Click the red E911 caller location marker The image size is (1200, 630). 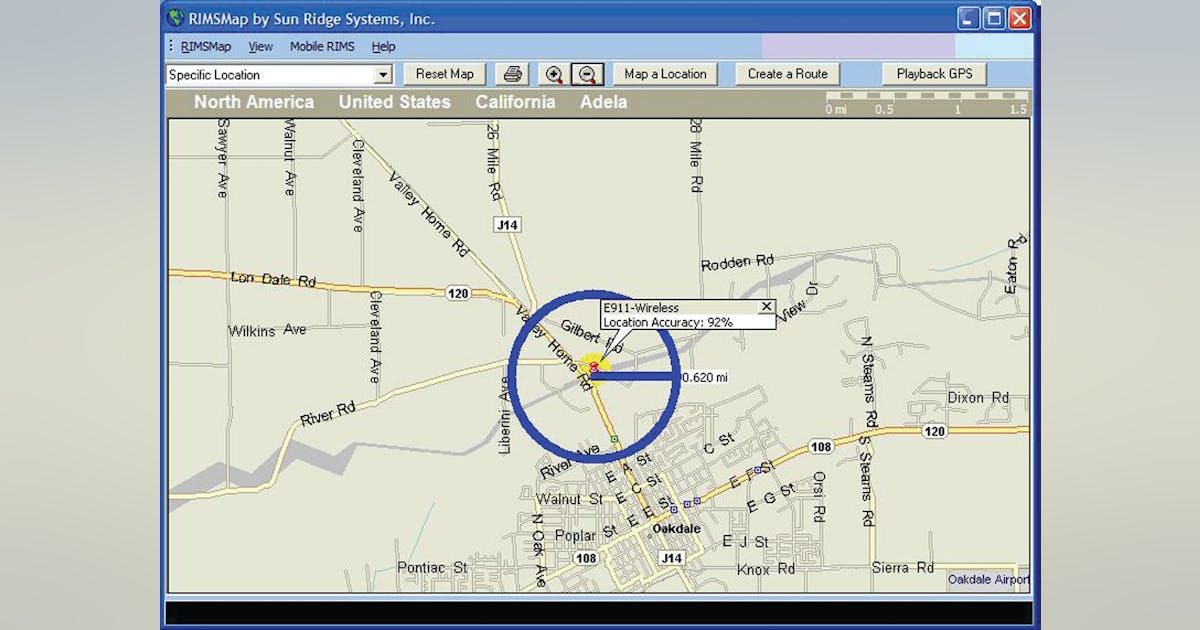593,368
